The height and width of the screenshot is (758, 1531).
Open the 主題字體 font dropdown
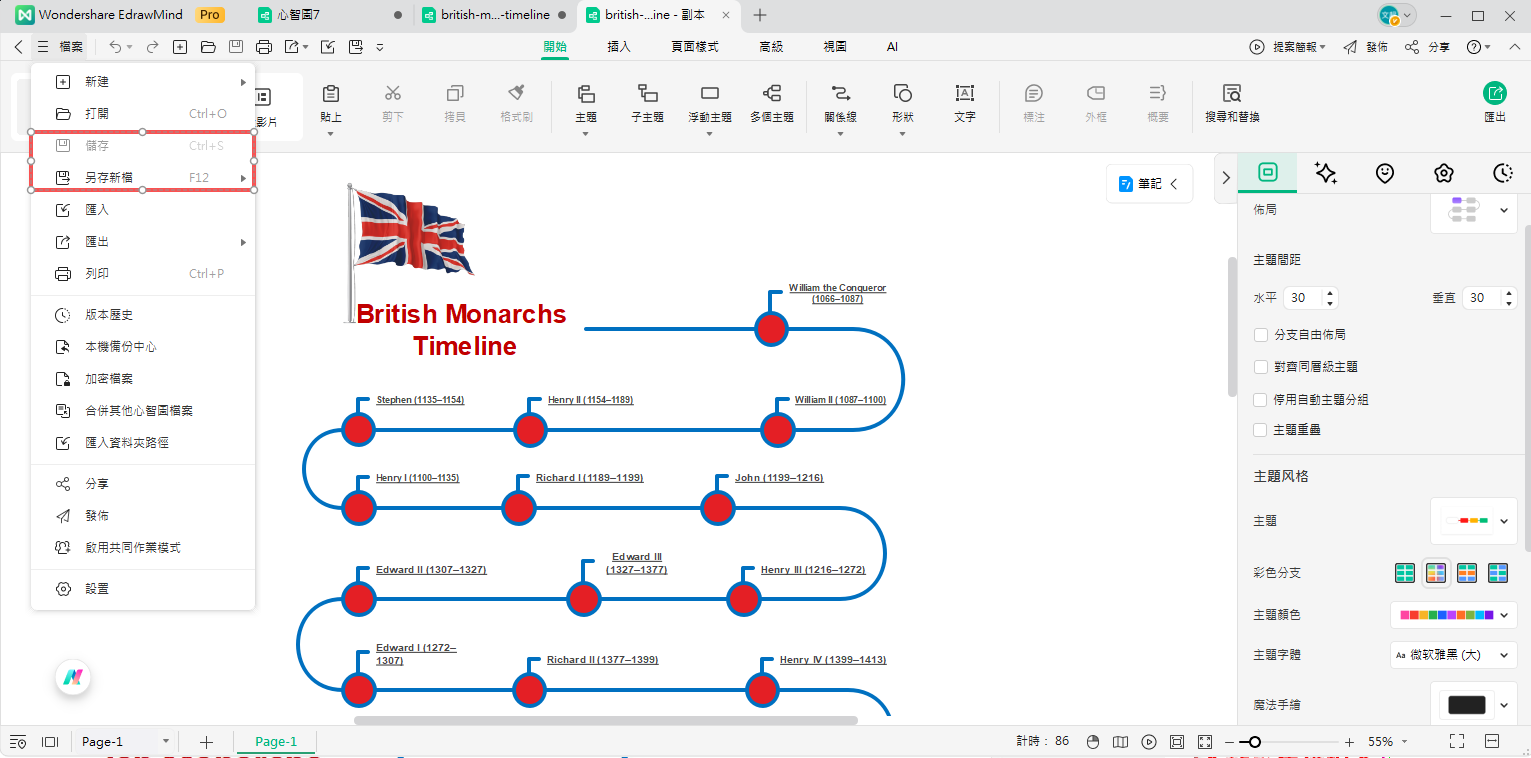click(1453, 655)
